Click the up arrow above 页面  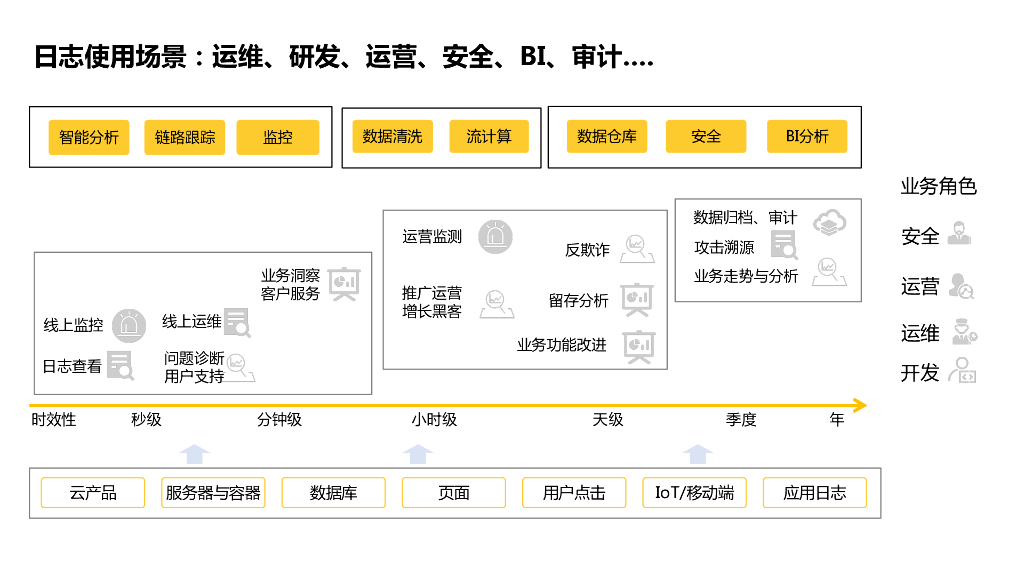click(418, 454)
